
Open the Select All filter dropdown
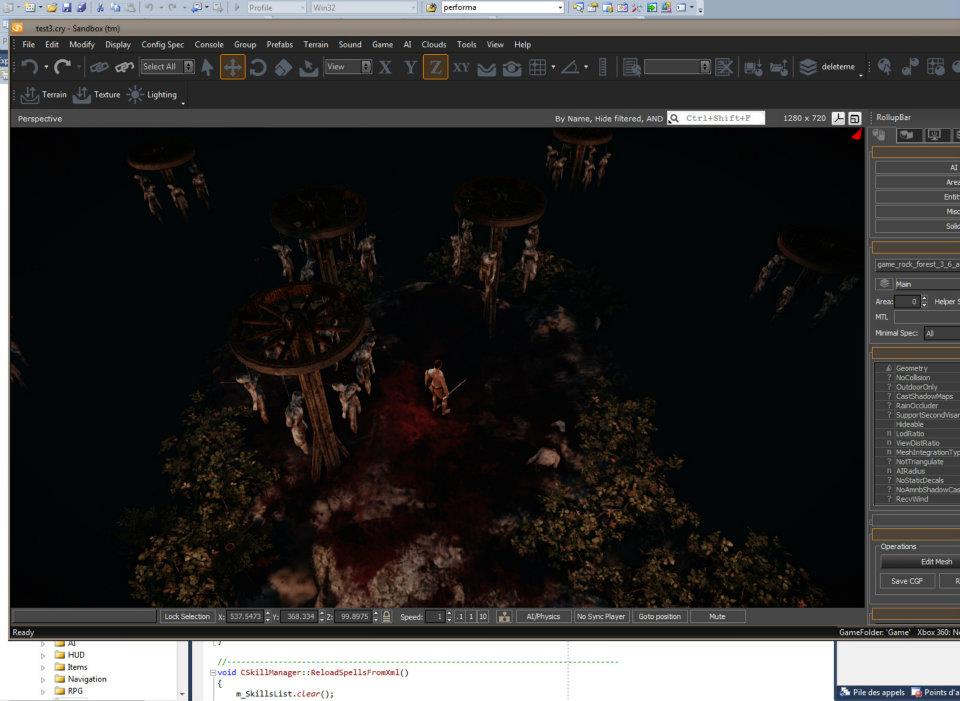167,67
